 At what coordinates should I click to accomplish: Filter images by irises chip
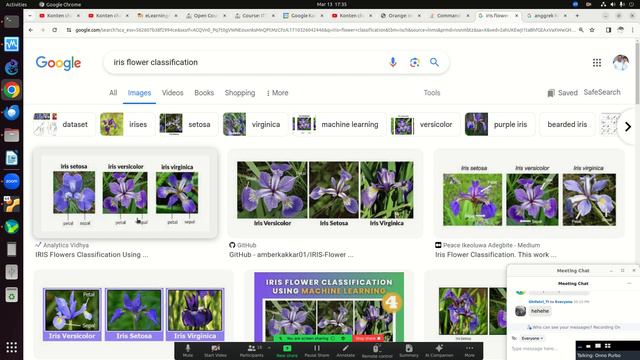coord(127,124)
